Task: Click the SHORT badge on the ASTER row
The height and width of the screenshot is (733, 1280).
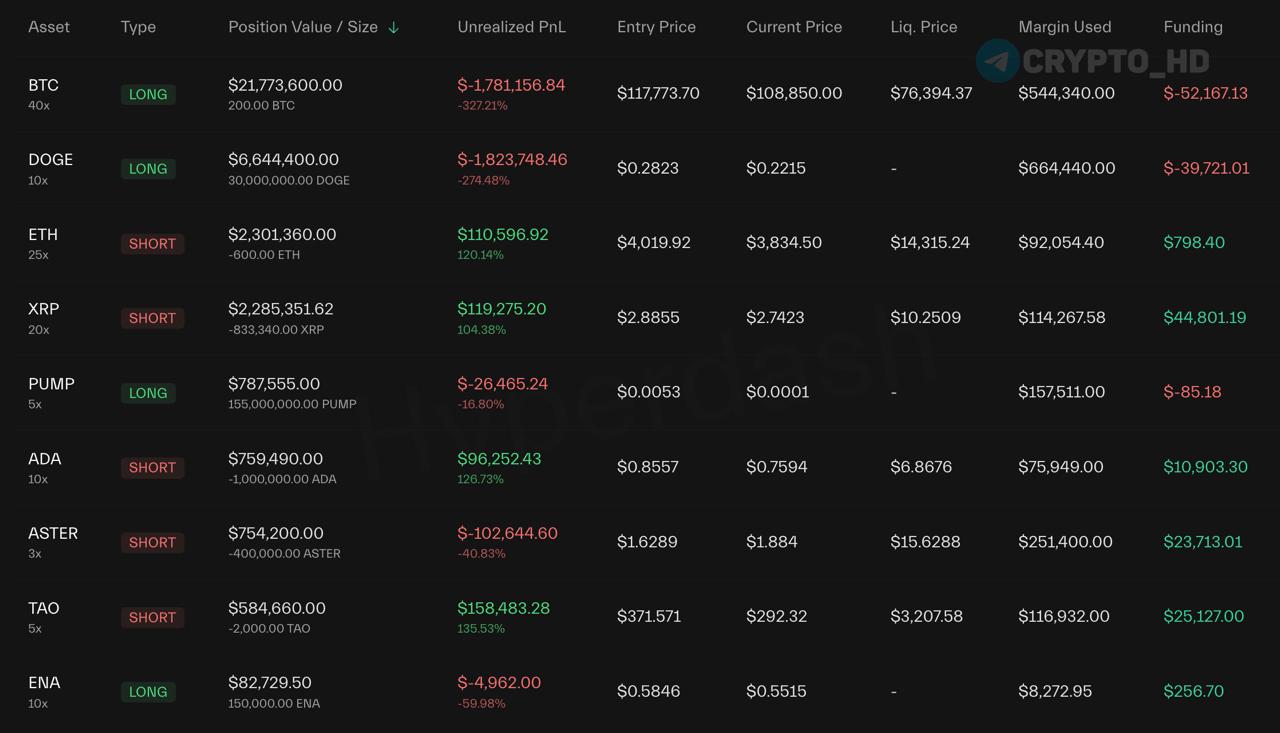Action: click(152, 542)
